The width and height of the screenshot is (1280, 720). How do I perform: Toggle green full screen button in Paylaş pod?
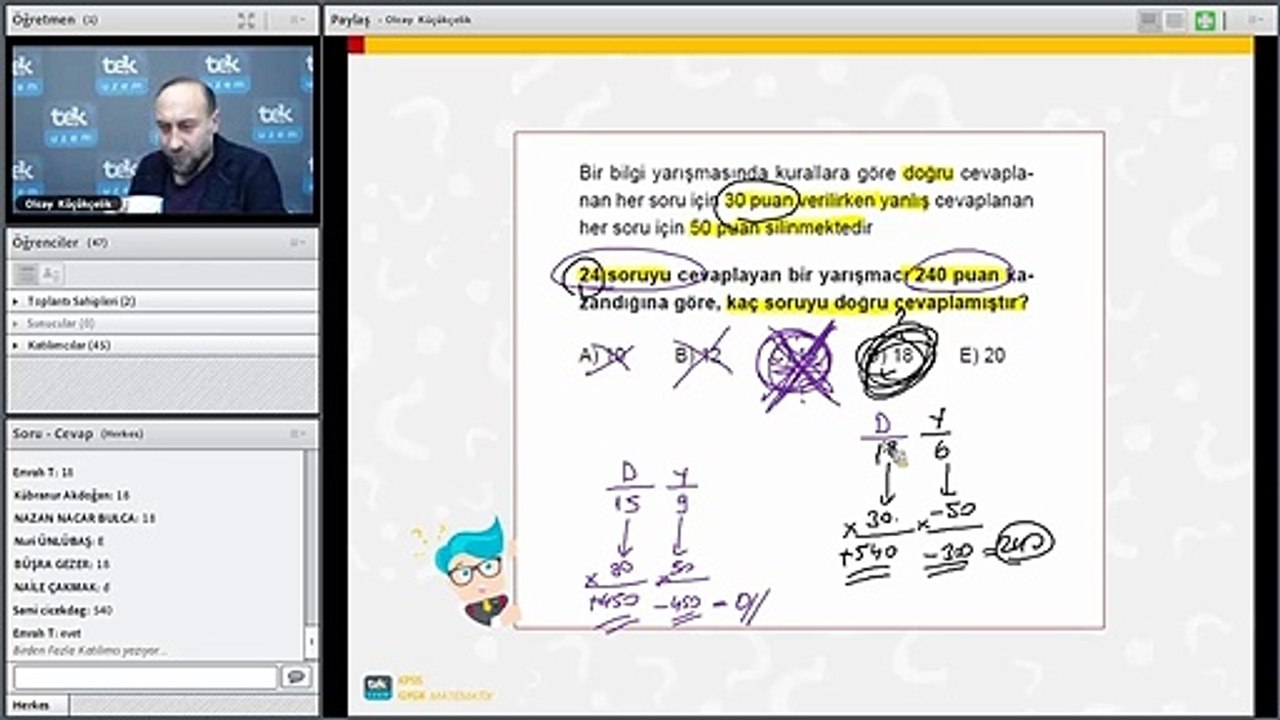[1205, 20]
